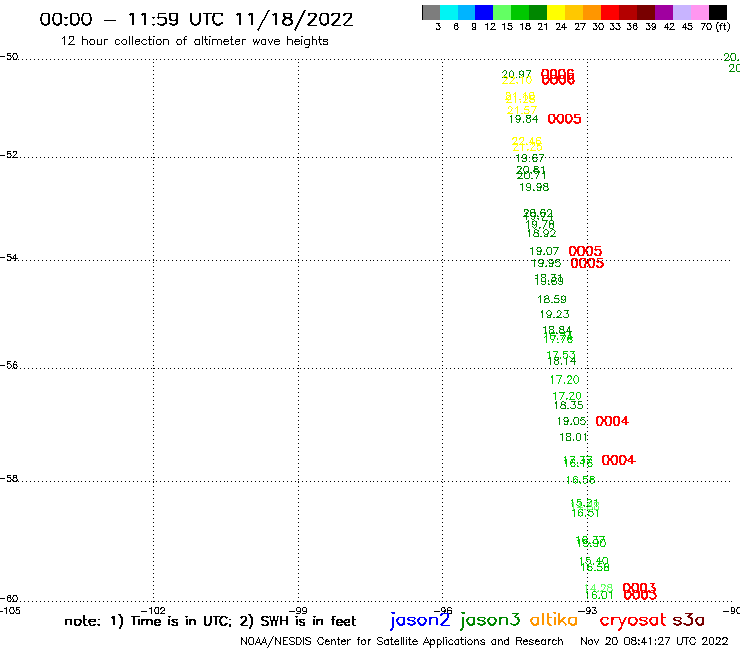
Task: Click the gray swatch in the color legend
Action: click(431, 12)
